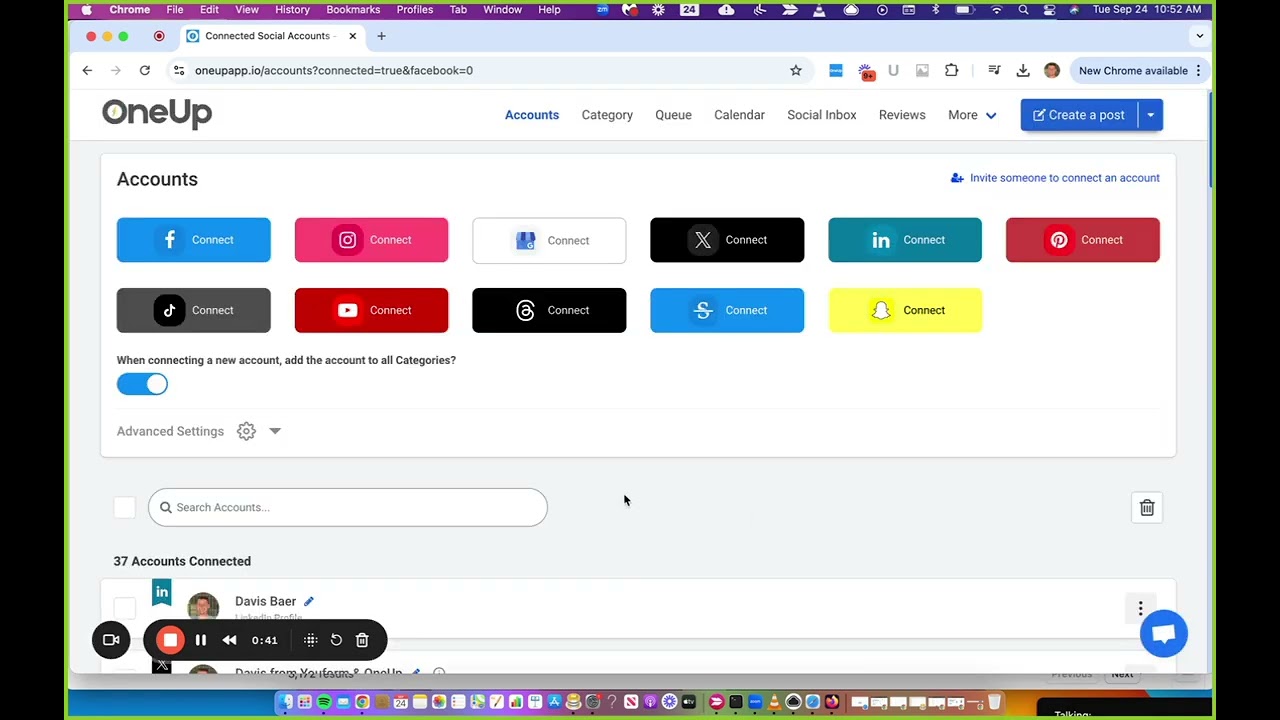
Task: Open the Category nav tab
Action: tap(607, 115)
